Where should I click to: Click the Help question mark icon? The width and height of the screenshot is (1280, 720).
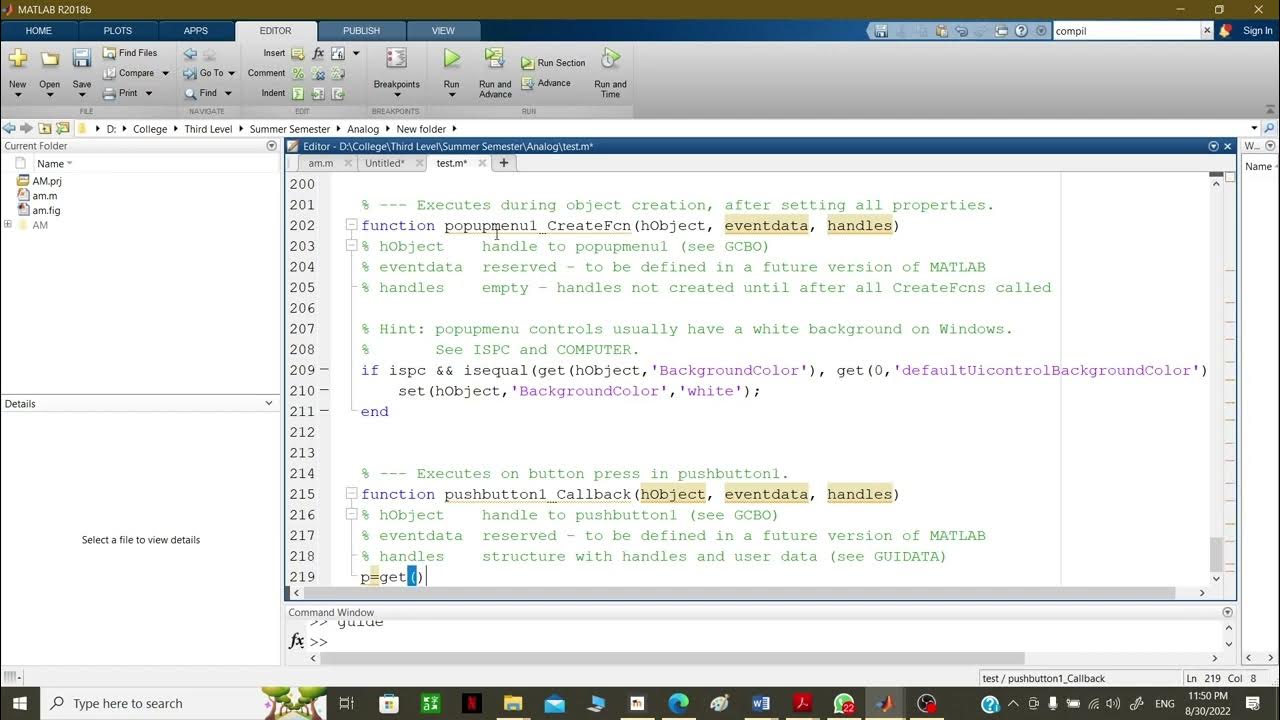1022,31
